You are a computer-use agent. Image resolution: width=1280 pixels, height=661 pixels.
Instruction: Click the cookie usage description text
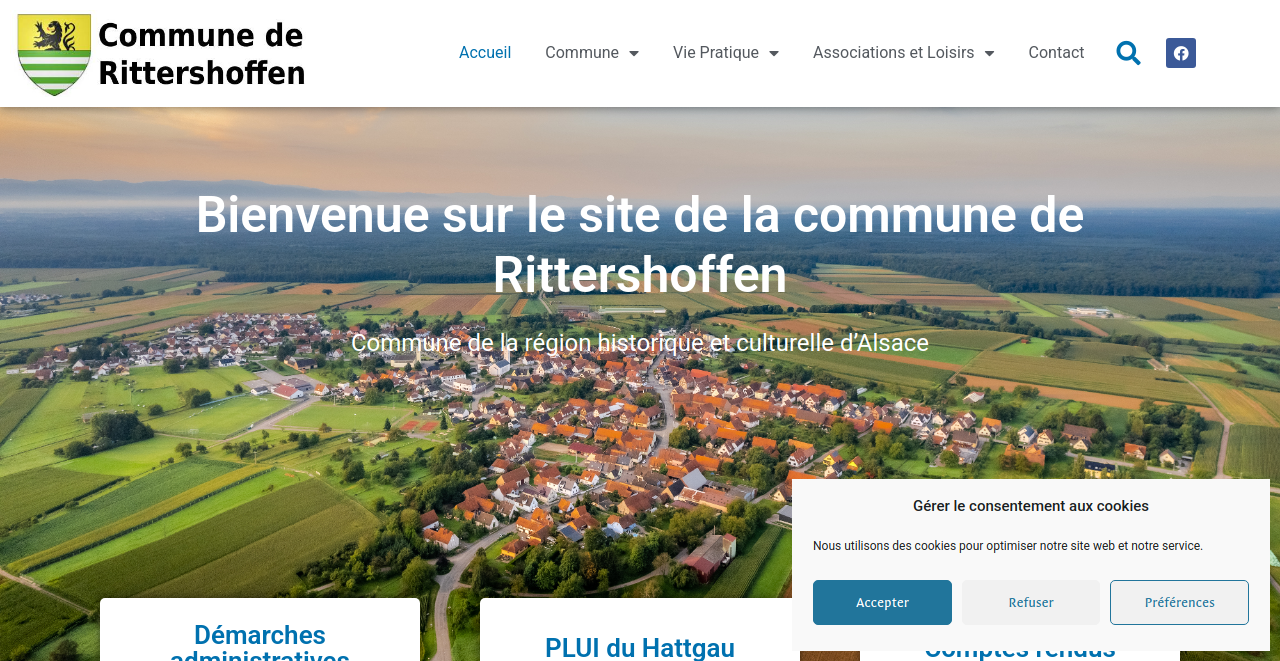pos(1008,546)
